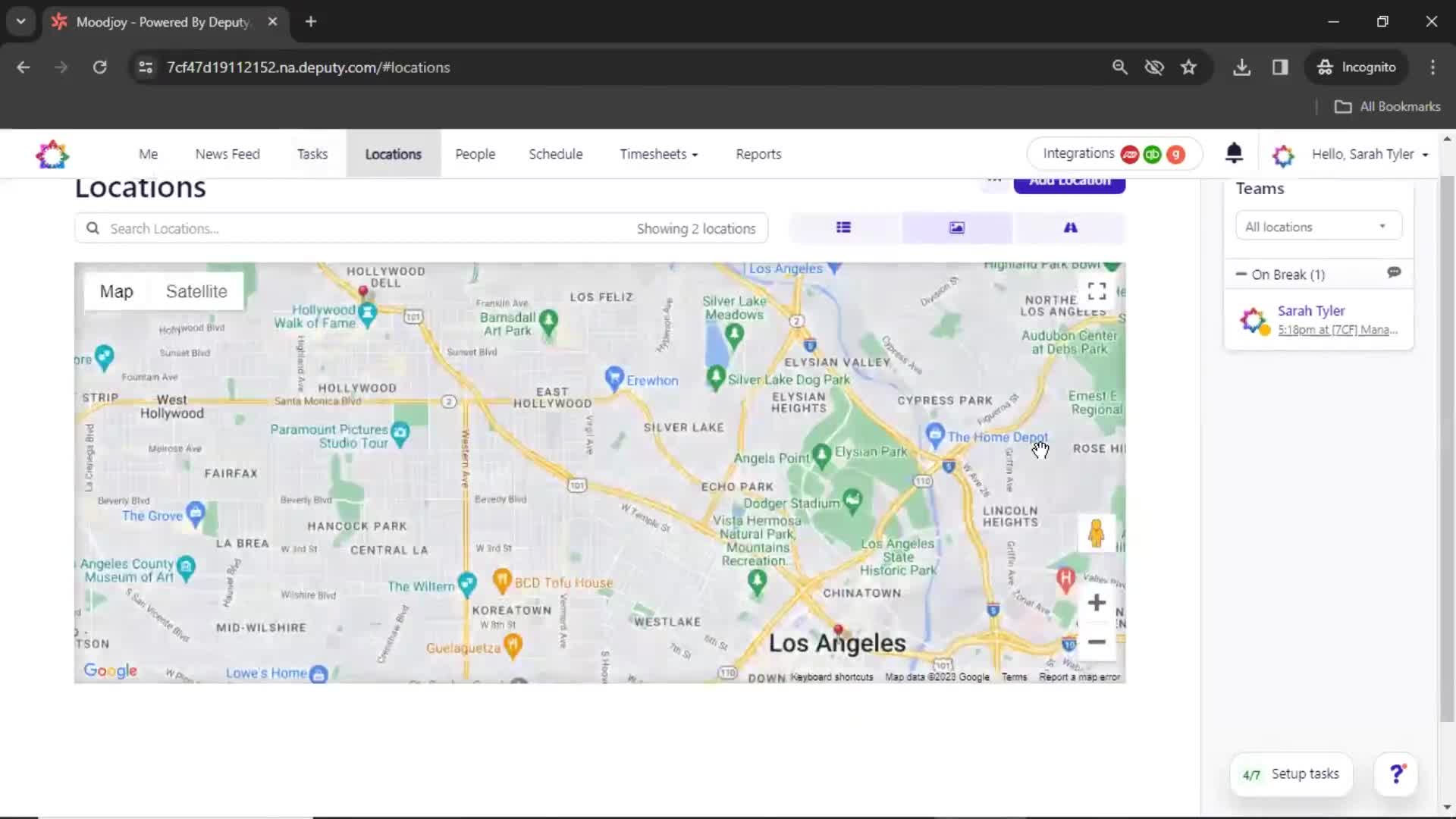Open Google Maps Terms link
Screen dimensions: 1456x819
1014,677
